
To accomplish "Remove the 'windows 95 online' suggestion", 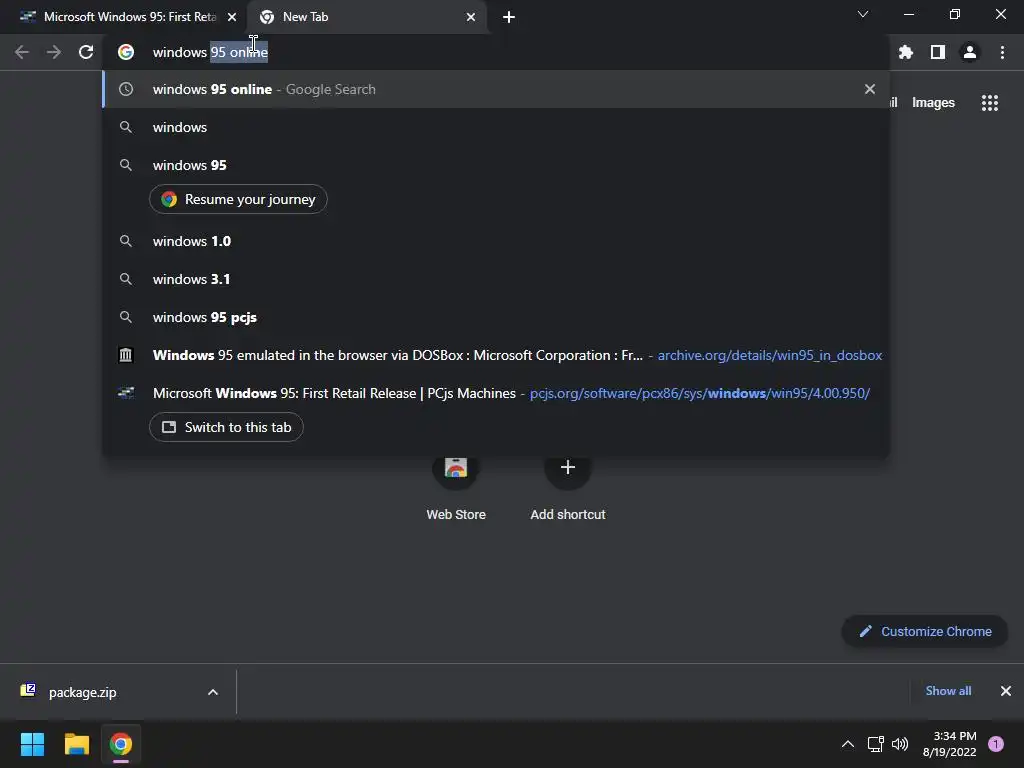I will 870,89.
